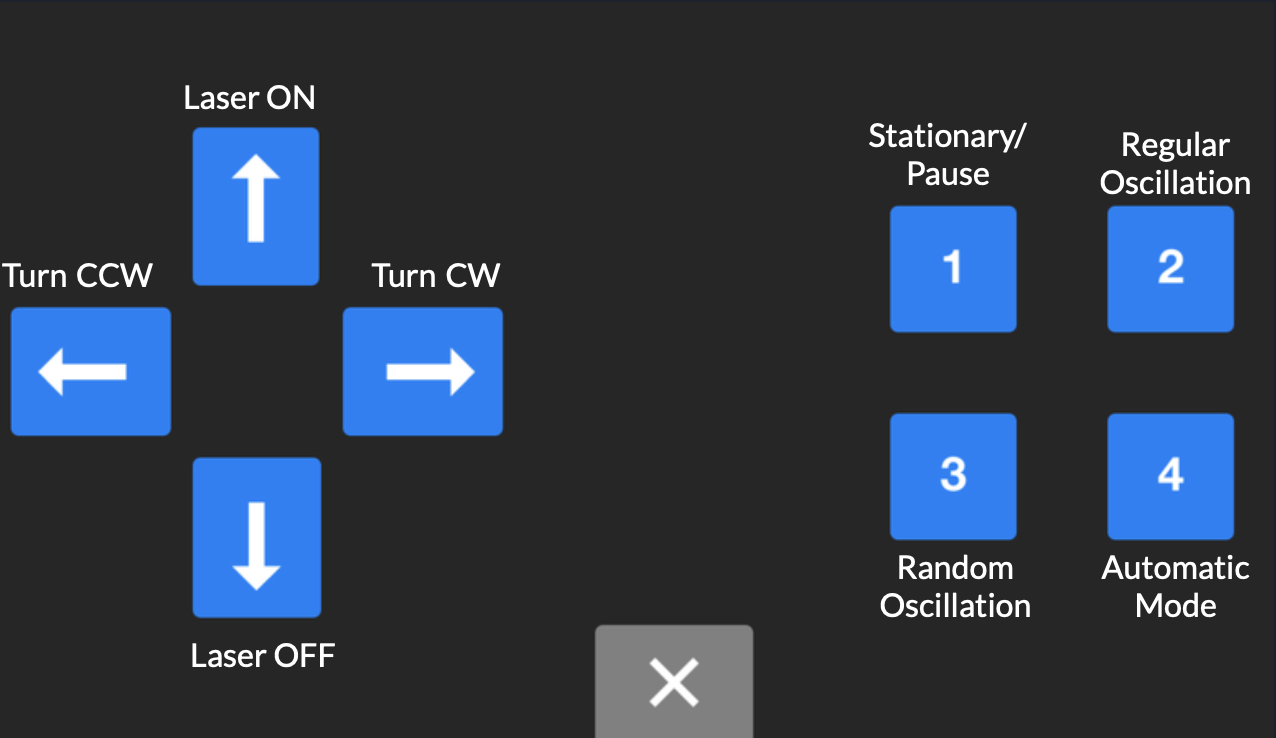Click the up arrow to turn laser on
The width and height of the screenshot is (1276, 738).
255,206
